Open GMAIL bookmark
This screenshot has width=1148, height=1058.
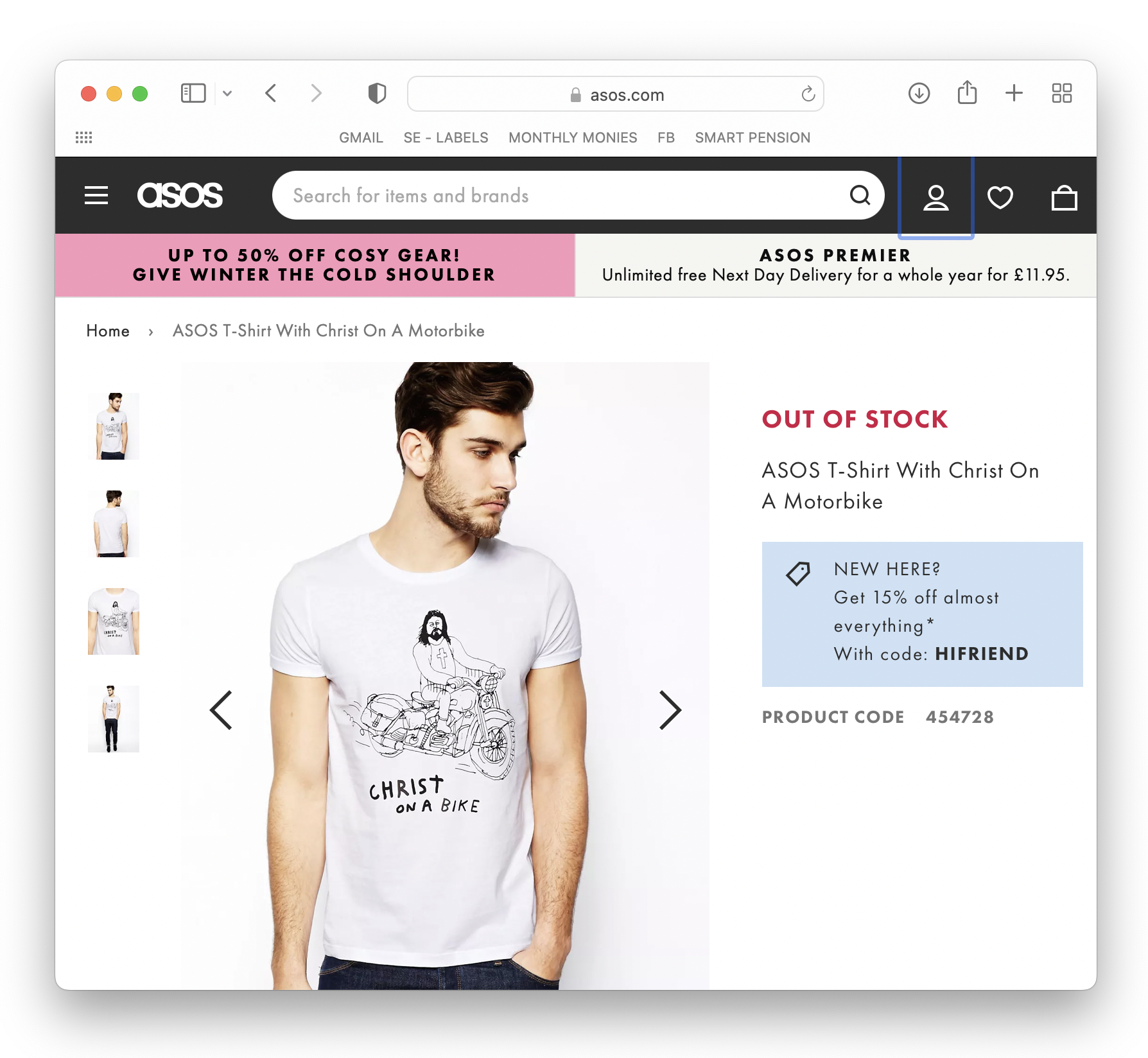361,138
